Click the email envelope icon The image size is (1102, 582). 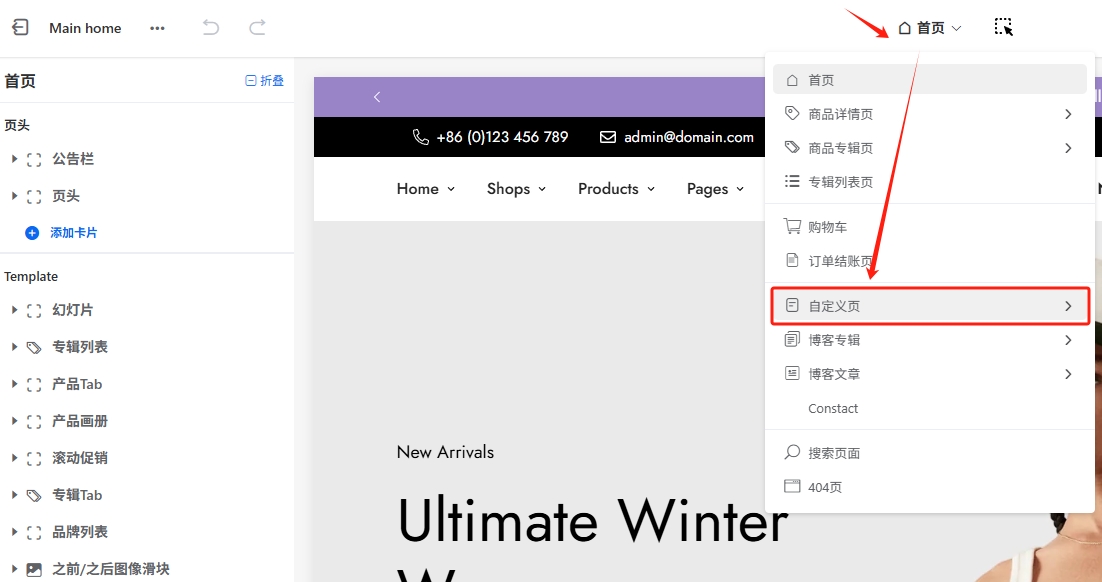pos(608,137)
